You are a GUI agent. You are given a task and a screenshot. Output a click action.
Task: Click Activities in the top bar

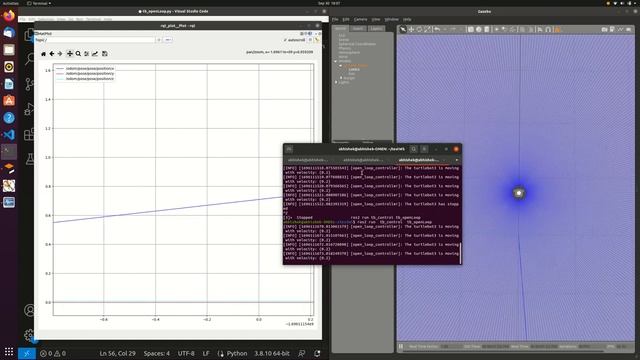[x=11, y=3]
